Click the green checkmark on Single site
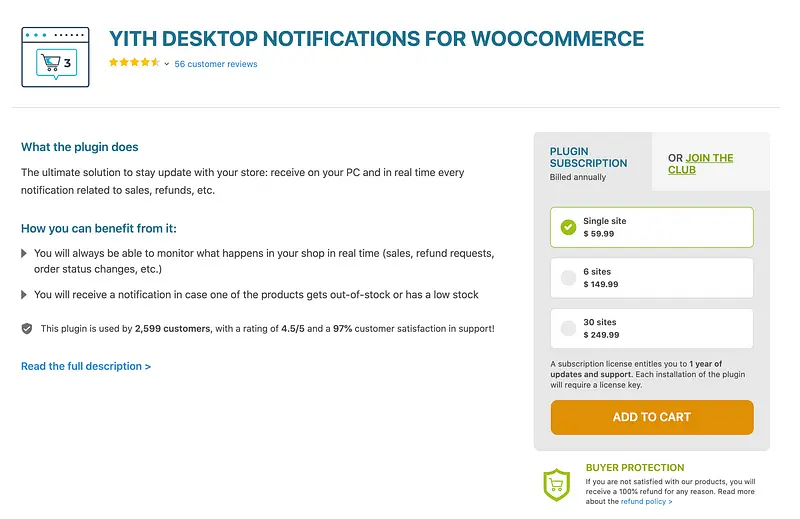Screen dimensions: 800x519 [x=568, y=227]
